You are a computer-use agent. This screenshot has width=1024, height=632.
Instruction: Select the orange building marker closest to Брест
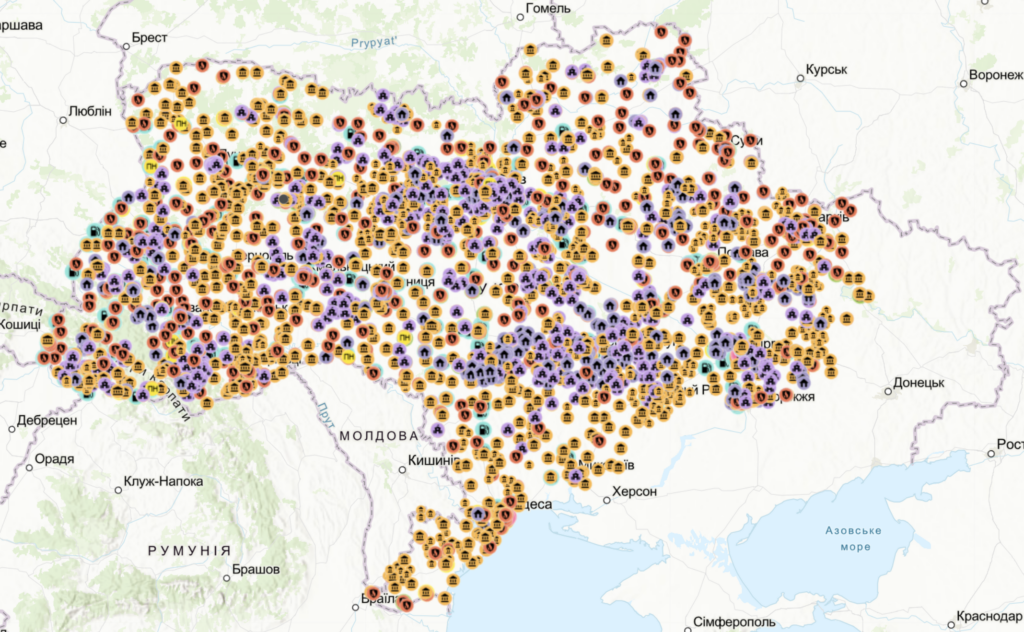coord(176,67)
